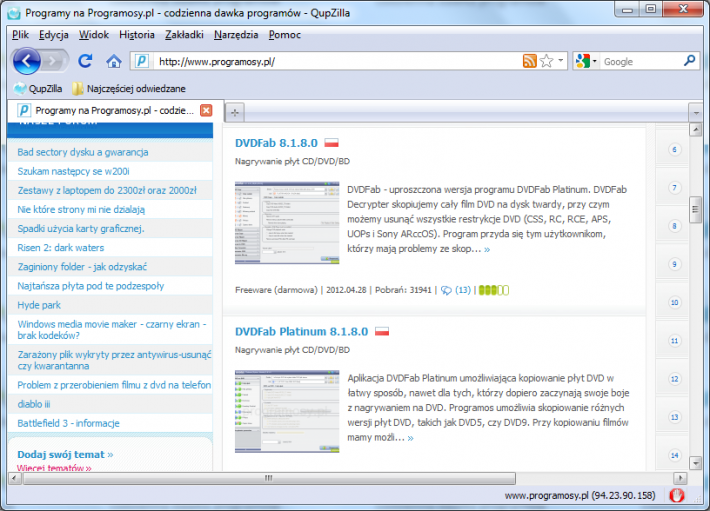Open 'Windows media movie maker - czarny ekran' topic

[112, 330]
